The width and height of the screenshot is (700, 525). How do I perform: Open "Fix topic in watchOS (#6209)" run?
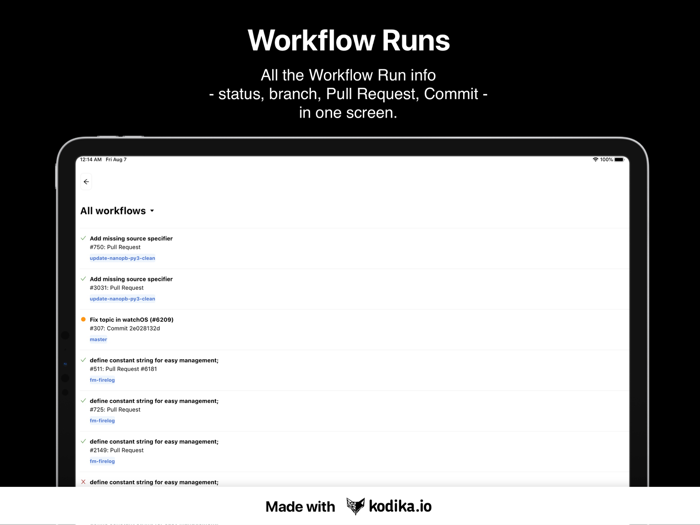pyautogui.click(x=132, y=320)
